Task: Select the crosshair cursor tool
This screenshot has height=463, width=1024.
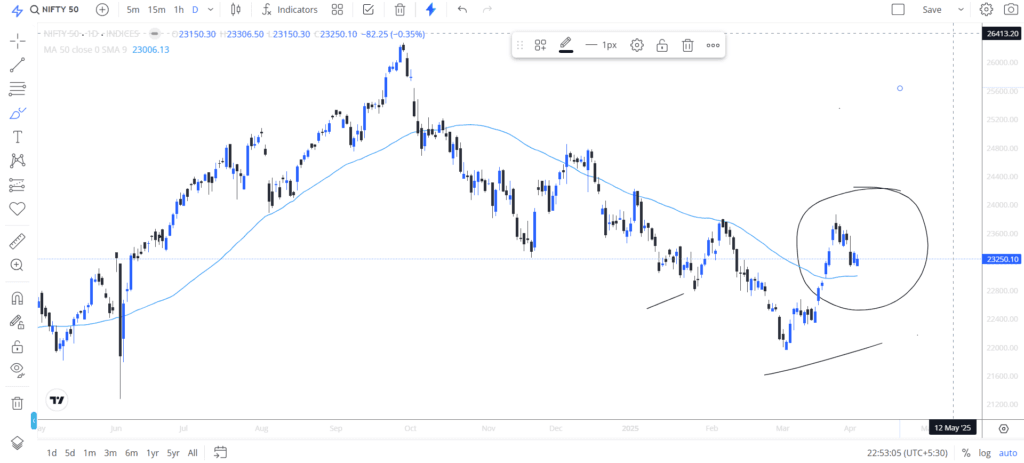Action: coord(18,41)
